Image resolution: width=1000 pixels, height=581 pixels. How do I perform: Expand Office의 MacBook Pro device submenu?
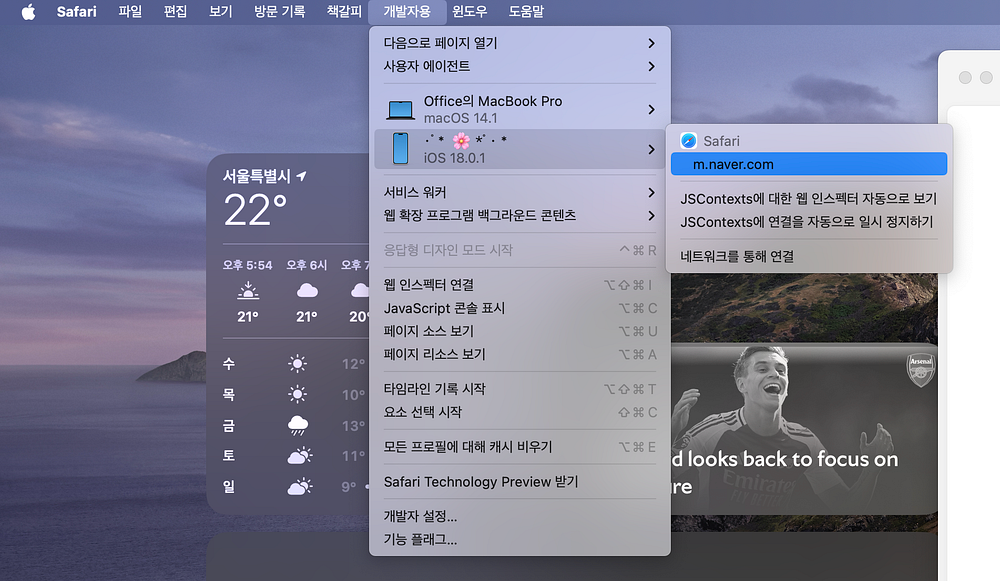[x=520, y=109]
